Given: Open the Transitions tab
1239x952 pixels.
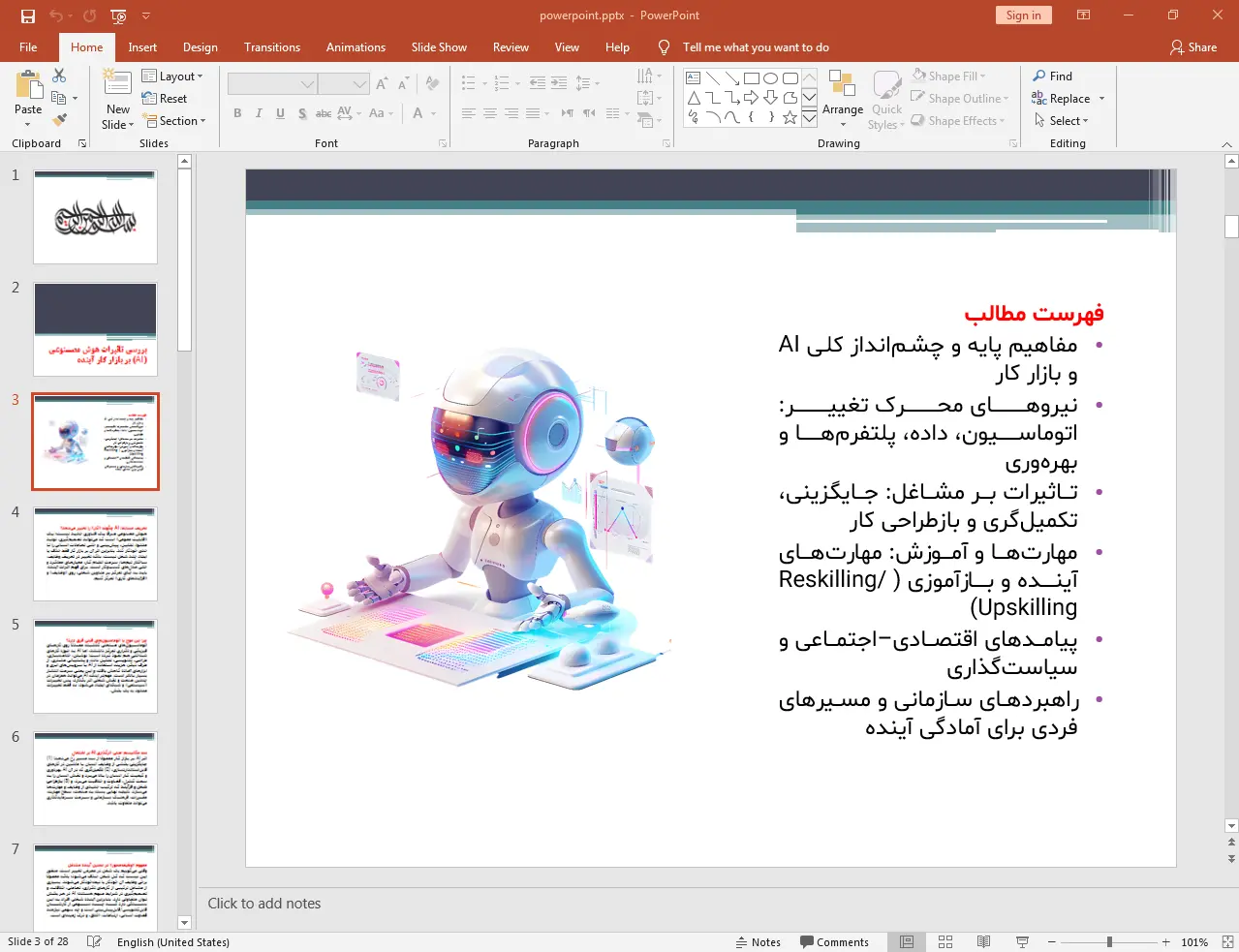Looking at the screenshot, I should click(272, 46).
